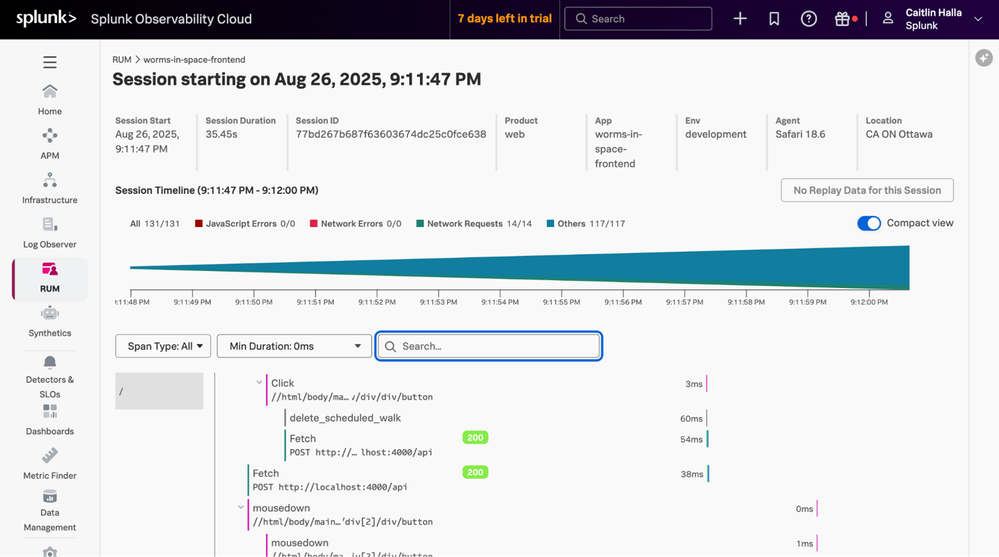Image resolution: width=999 pixels, height=557 pixels.
Task: Click the CA ON Ottawa location value
Action: pyautogui.click(x=899, y=134)
